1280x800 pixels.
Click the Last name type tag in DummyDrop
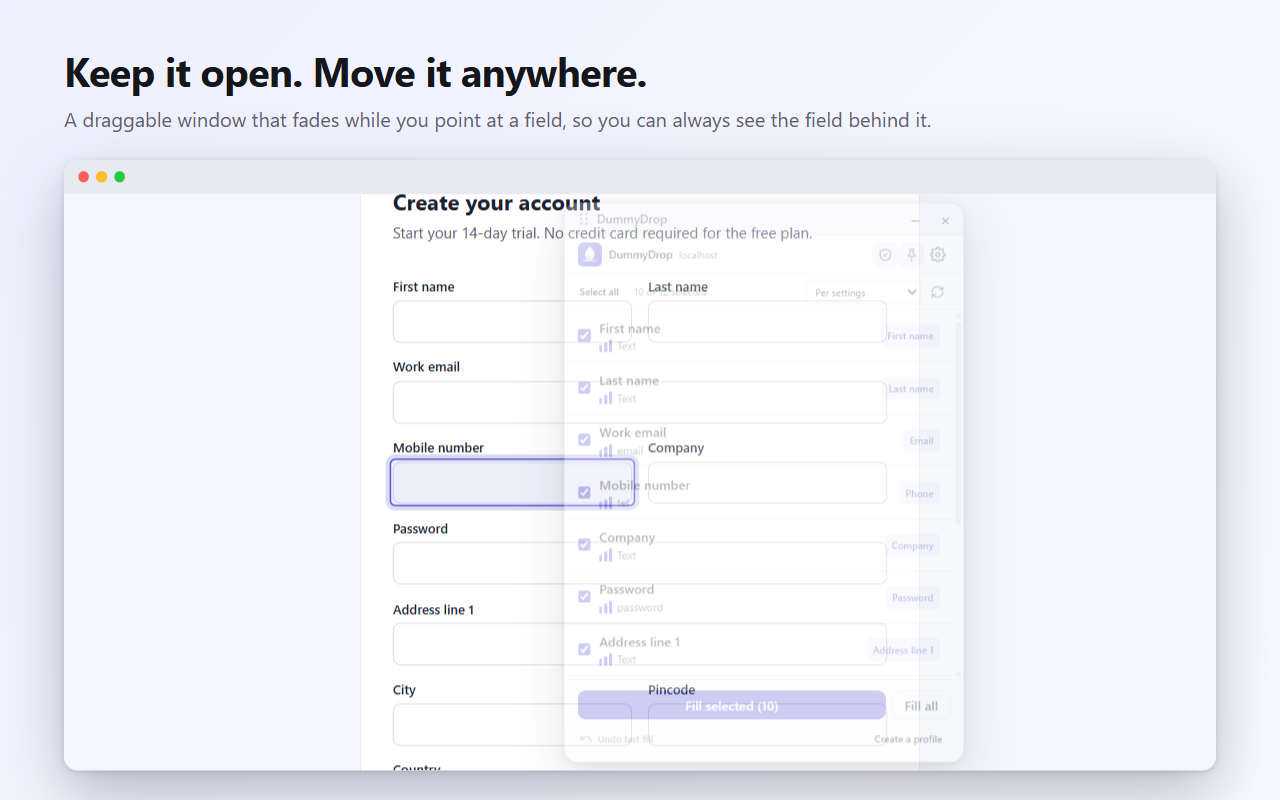(912, 389)
